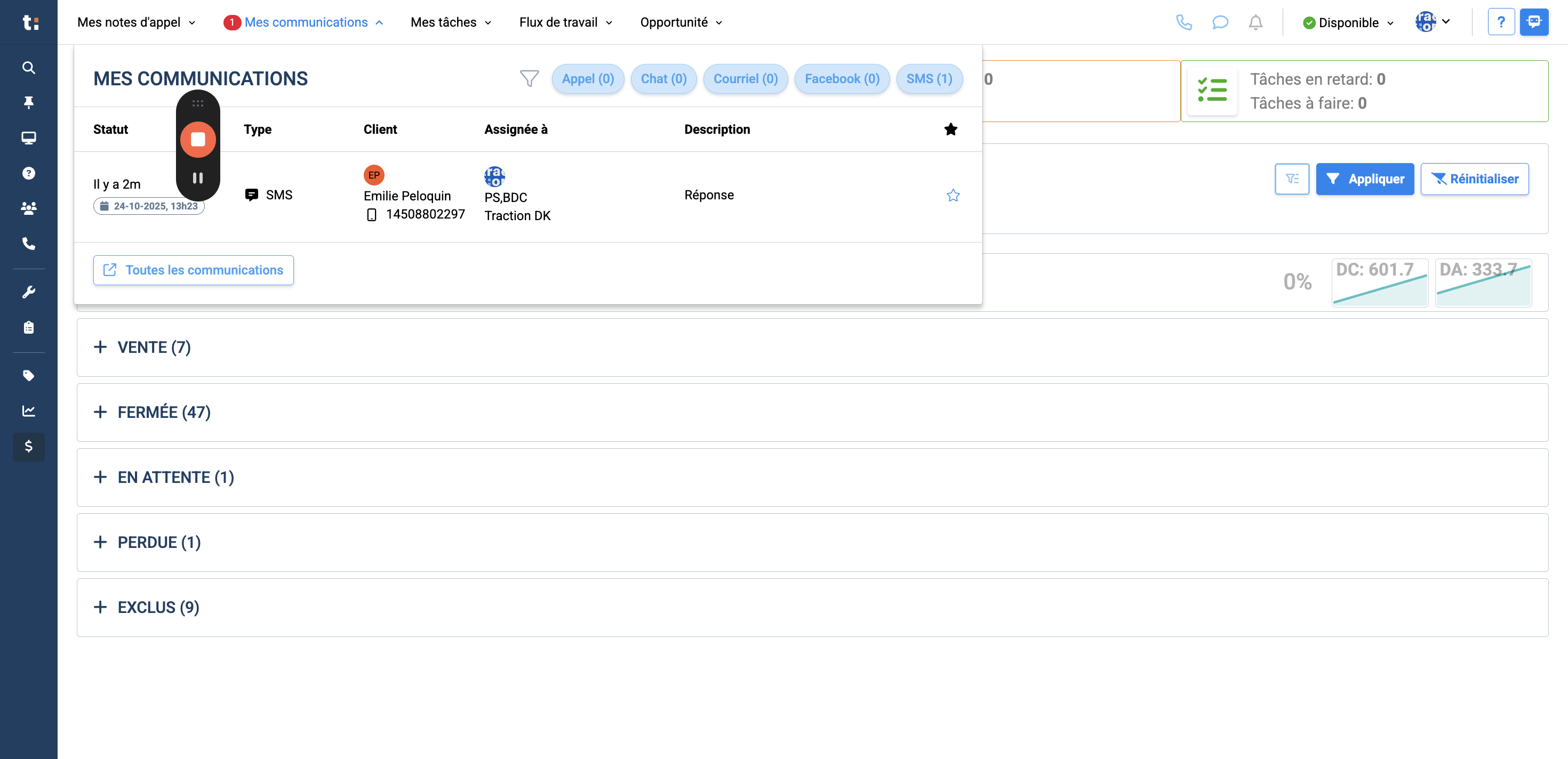
Task: Click the chat bubble icon in the top bar
Action: [1219, 22]
